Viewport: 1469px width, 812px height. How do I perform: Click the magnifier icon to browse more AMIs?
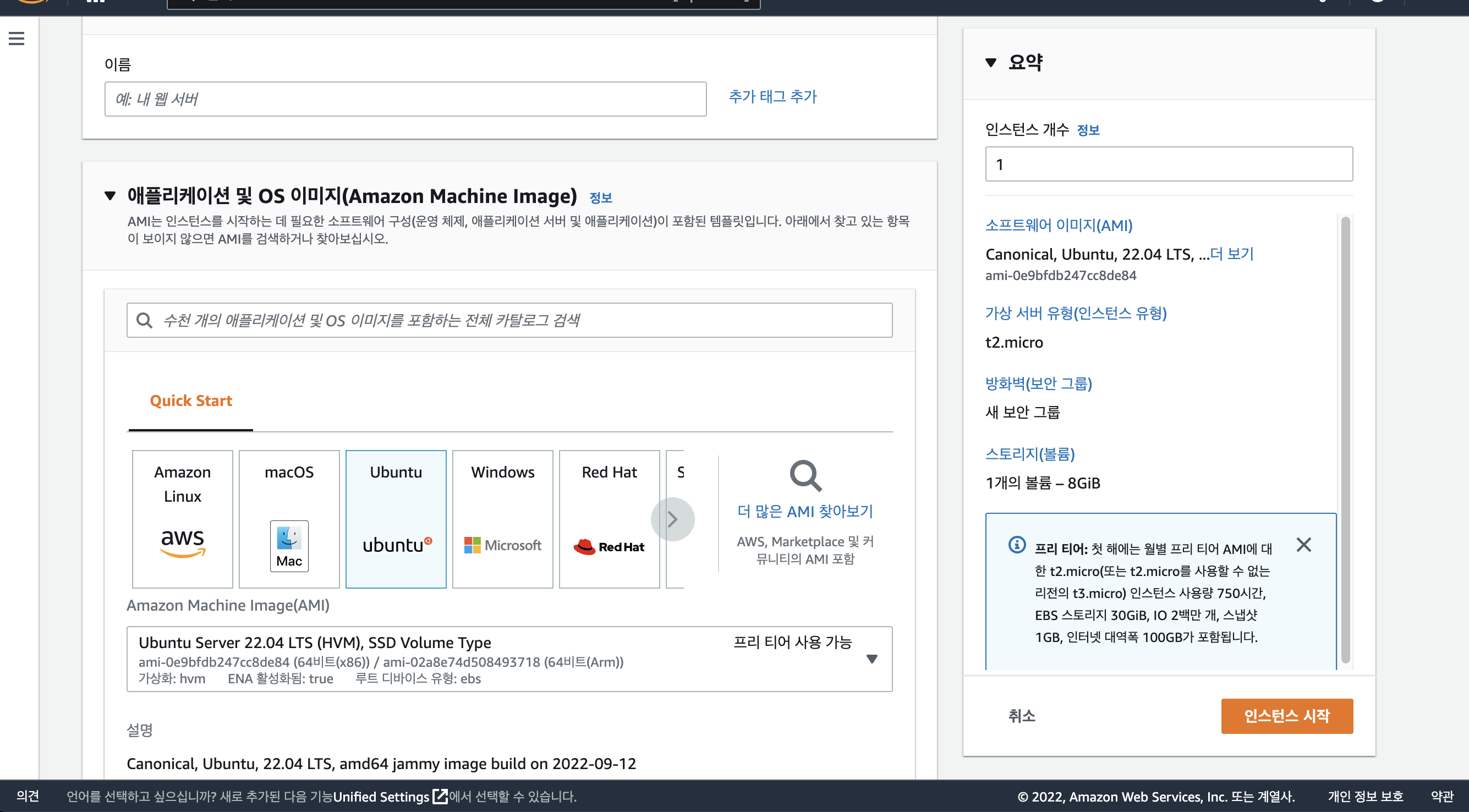pos(805,475)
